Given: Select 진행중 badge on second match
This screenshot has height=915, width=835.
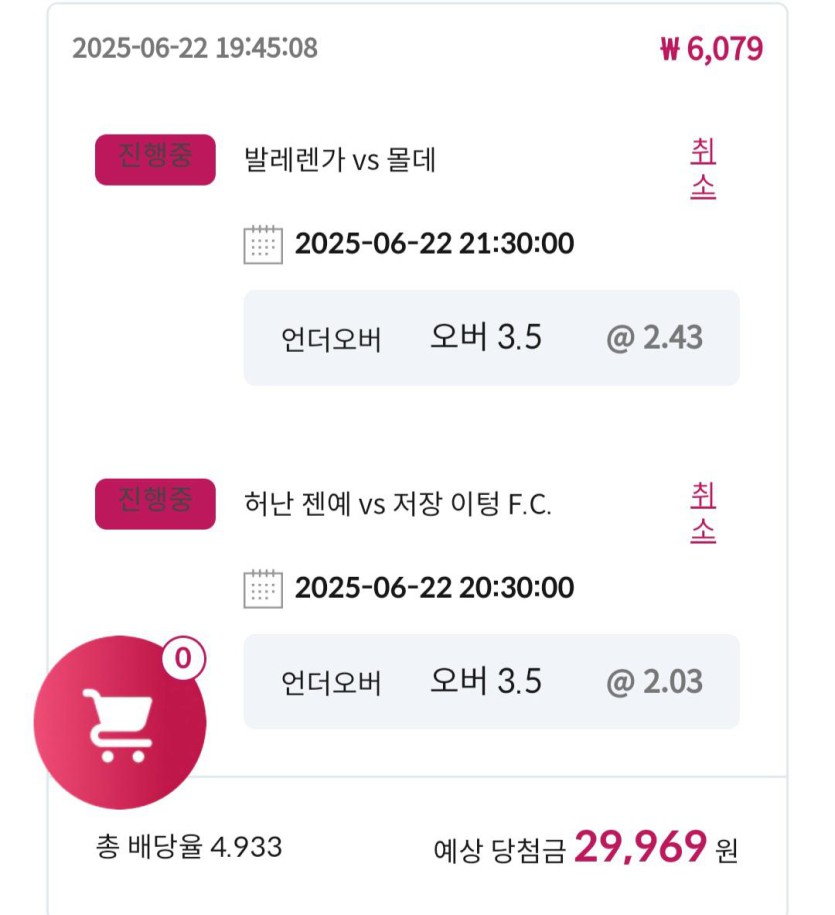Looking at the screenshot, I should pos(155,504).
